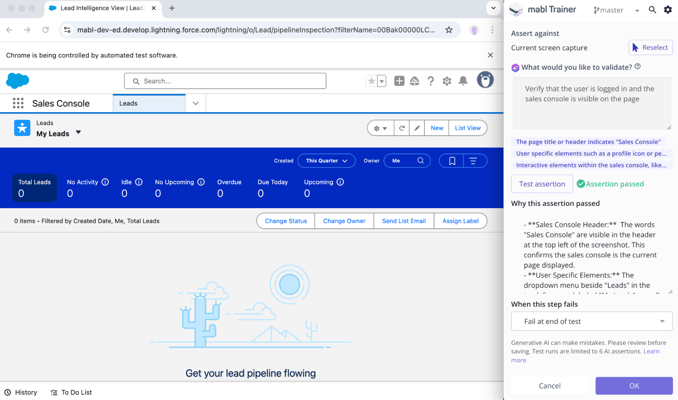Dismiss the automated test software banner
Viewport: 678px width, 400px height.
coord(490,55)
